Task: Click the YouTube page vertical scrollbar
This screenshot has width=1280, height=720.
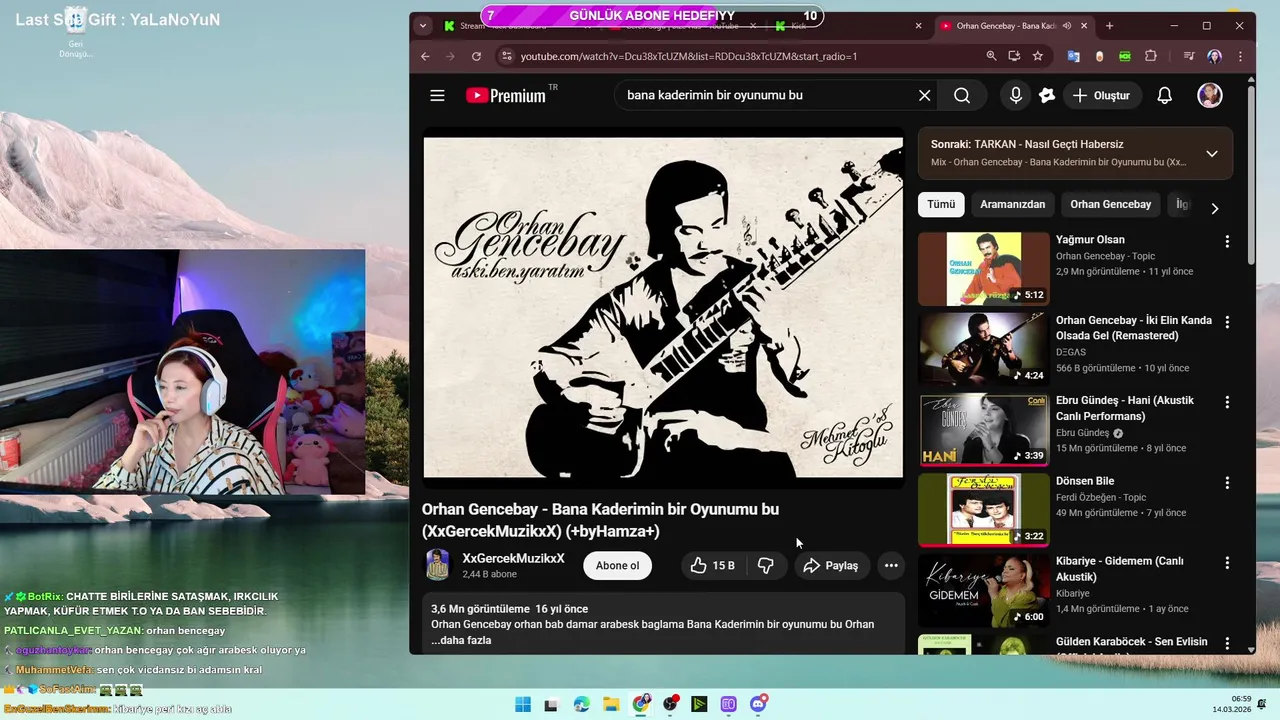Action: [1251, 175]
